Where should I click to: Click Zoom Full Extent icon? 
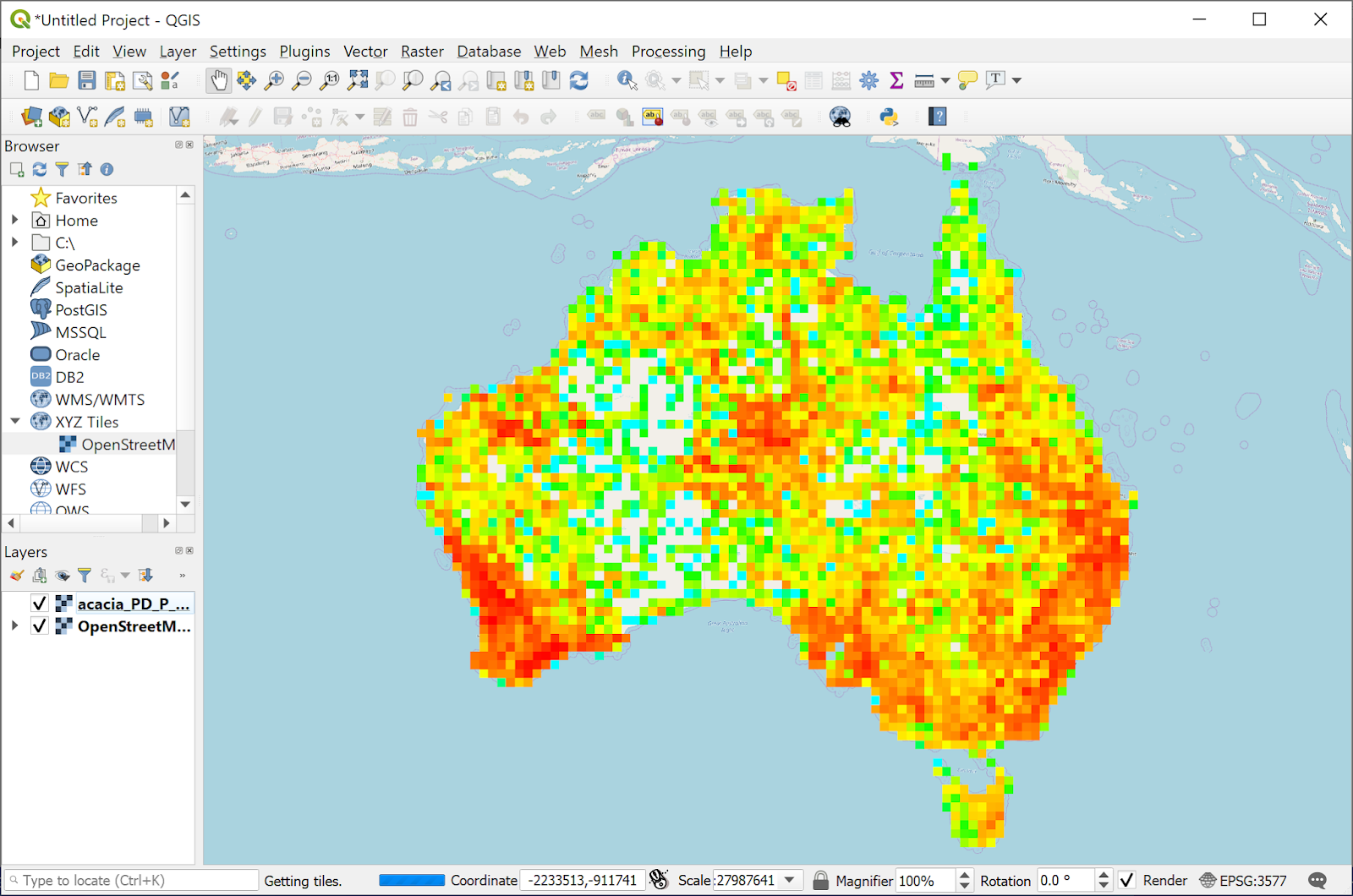356,80
